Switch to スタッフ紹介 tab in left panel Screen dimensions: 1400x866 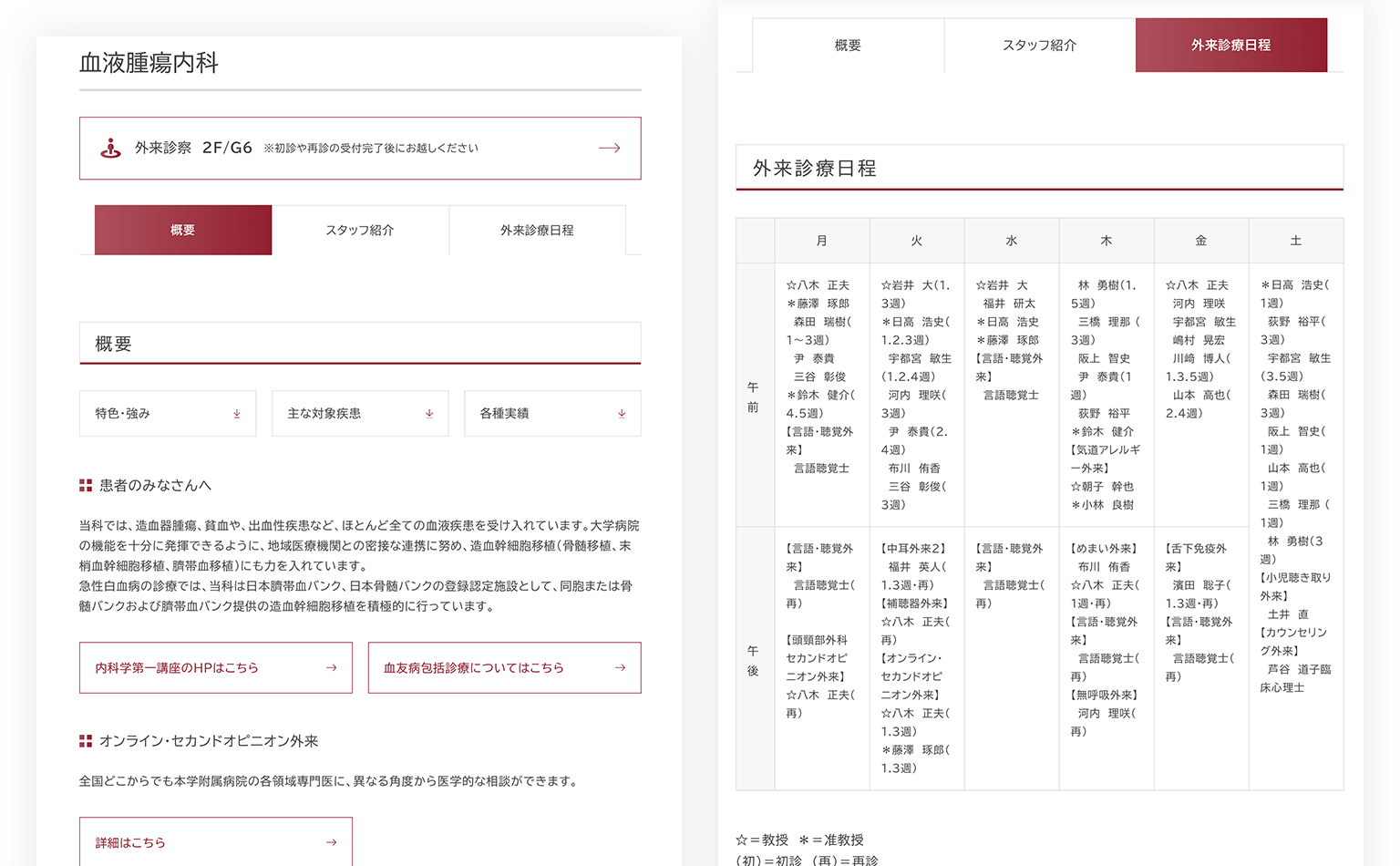pyautogui.click(x=360, y=230)
